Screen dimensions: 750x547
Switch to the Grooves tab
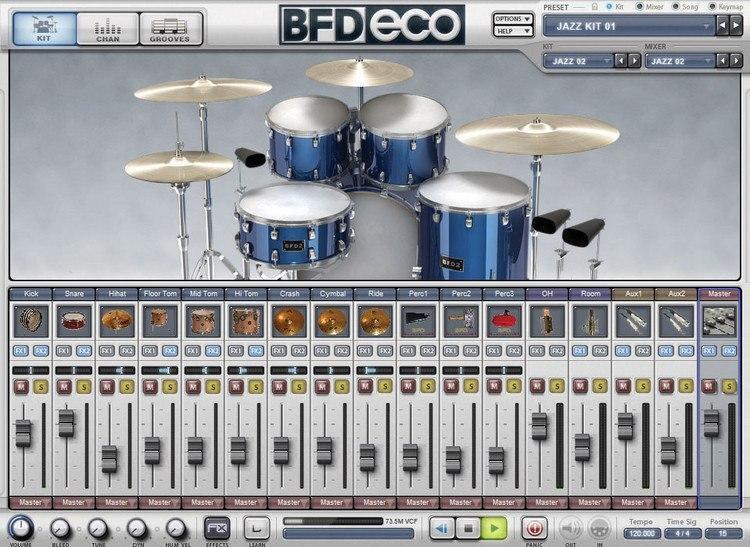[171, 29]
